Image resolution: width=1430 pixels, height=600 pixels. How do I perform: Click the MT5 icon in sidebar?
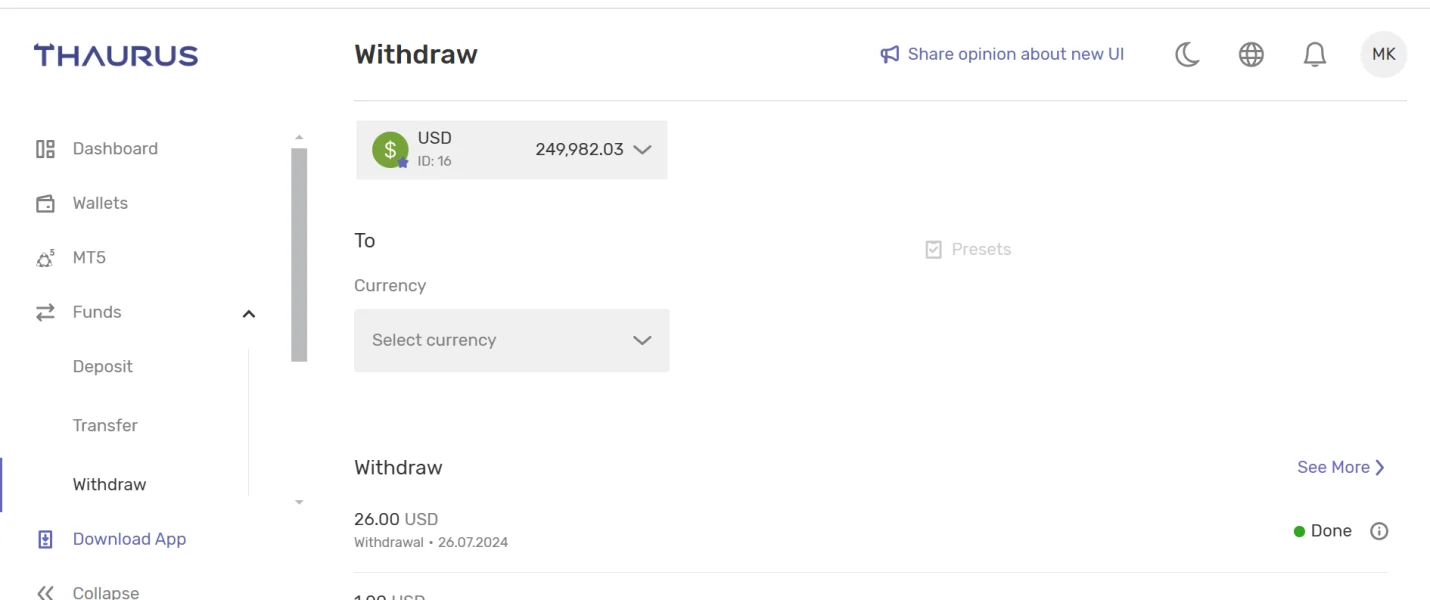(45, 259)
